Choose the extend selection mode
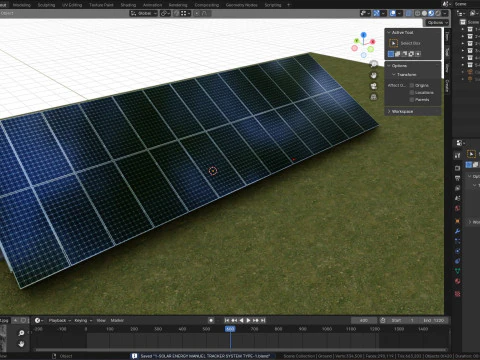The image size is (480, 360). coord(398,54)
